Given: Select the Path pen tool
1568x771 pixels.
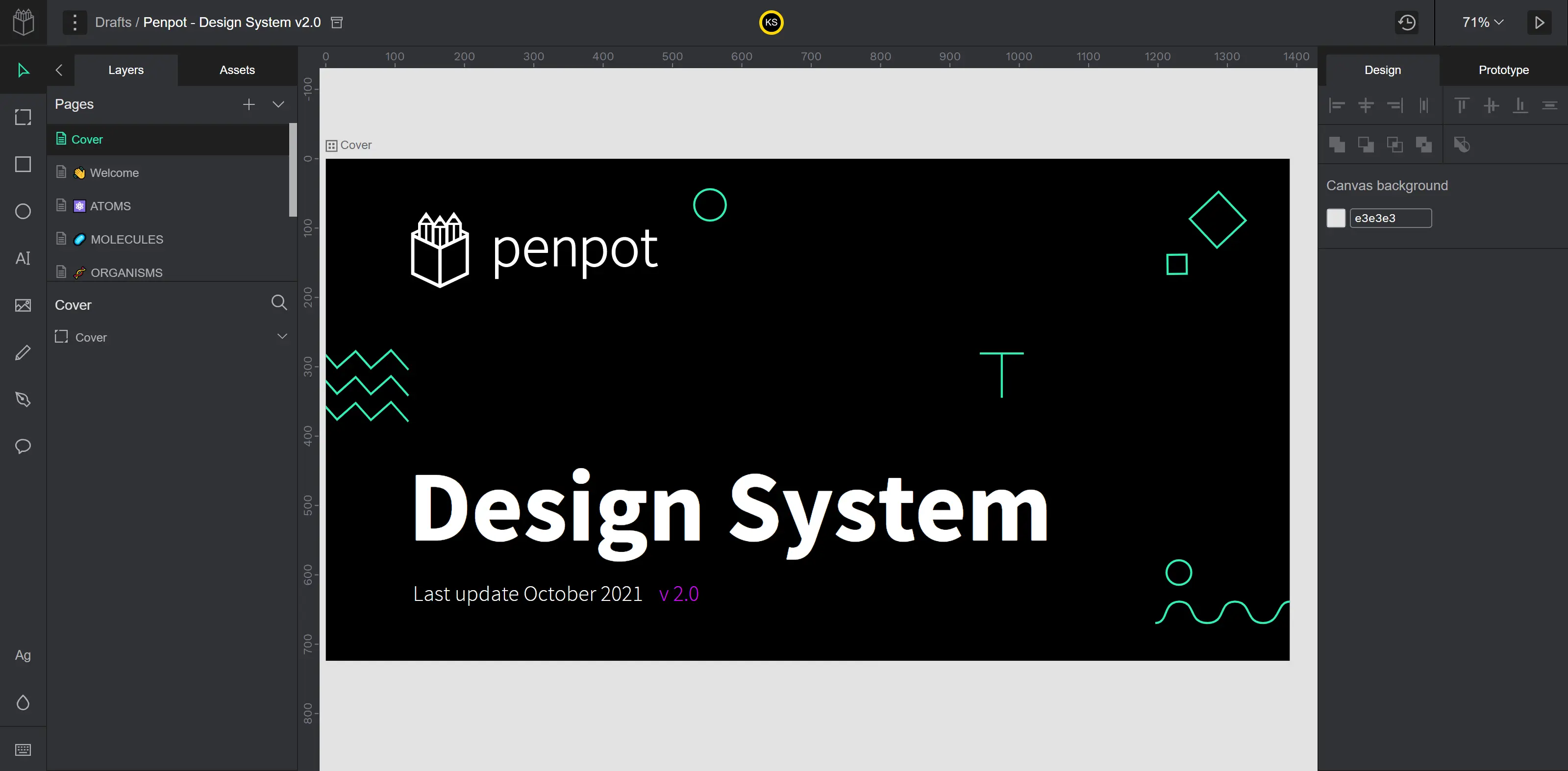Looking at the screenshot, I should (23, 399).
